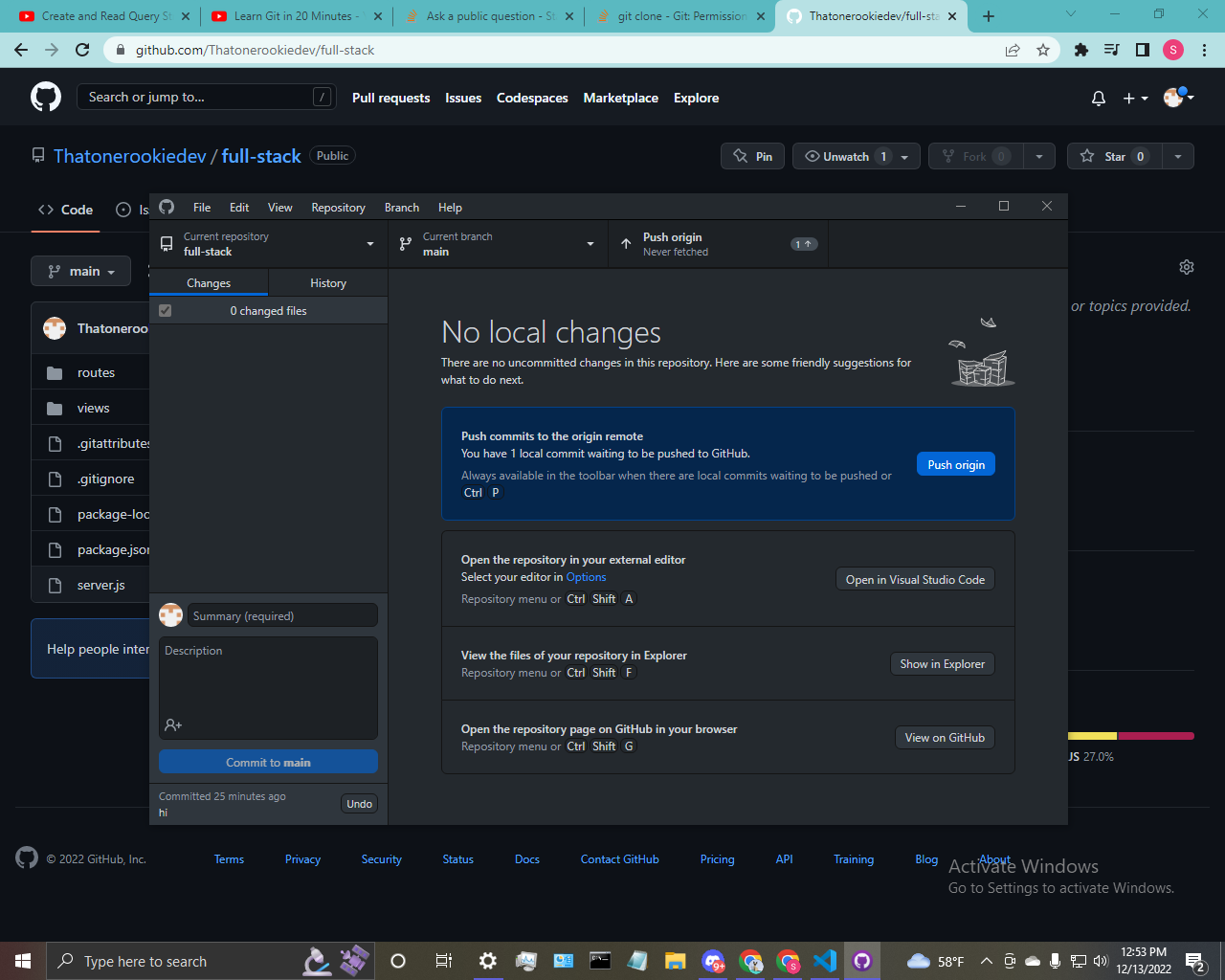Open the View menu in GitHub Desktop

(x=280, y=207)
